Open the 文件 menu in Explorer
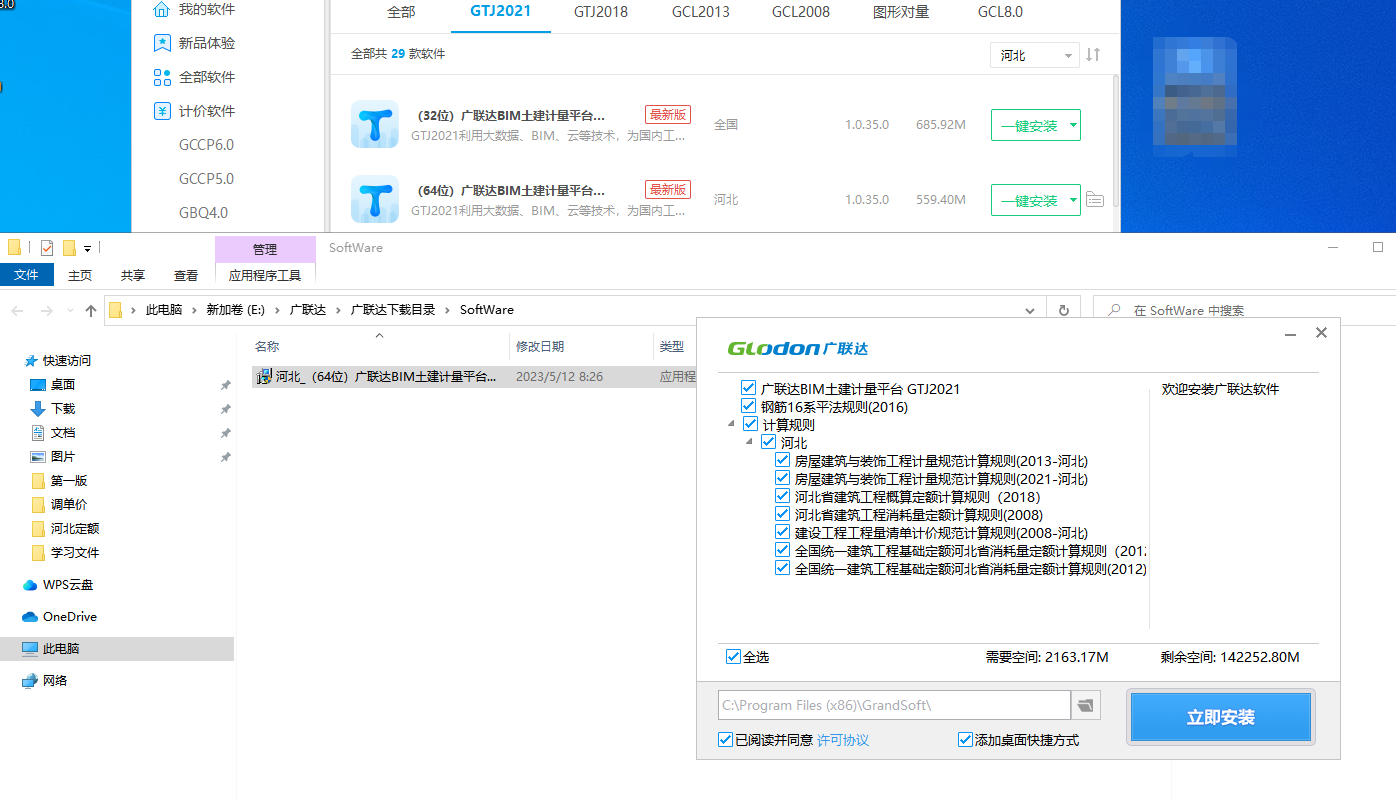This screenshot has height=798, width=1396. pos(27,275)
